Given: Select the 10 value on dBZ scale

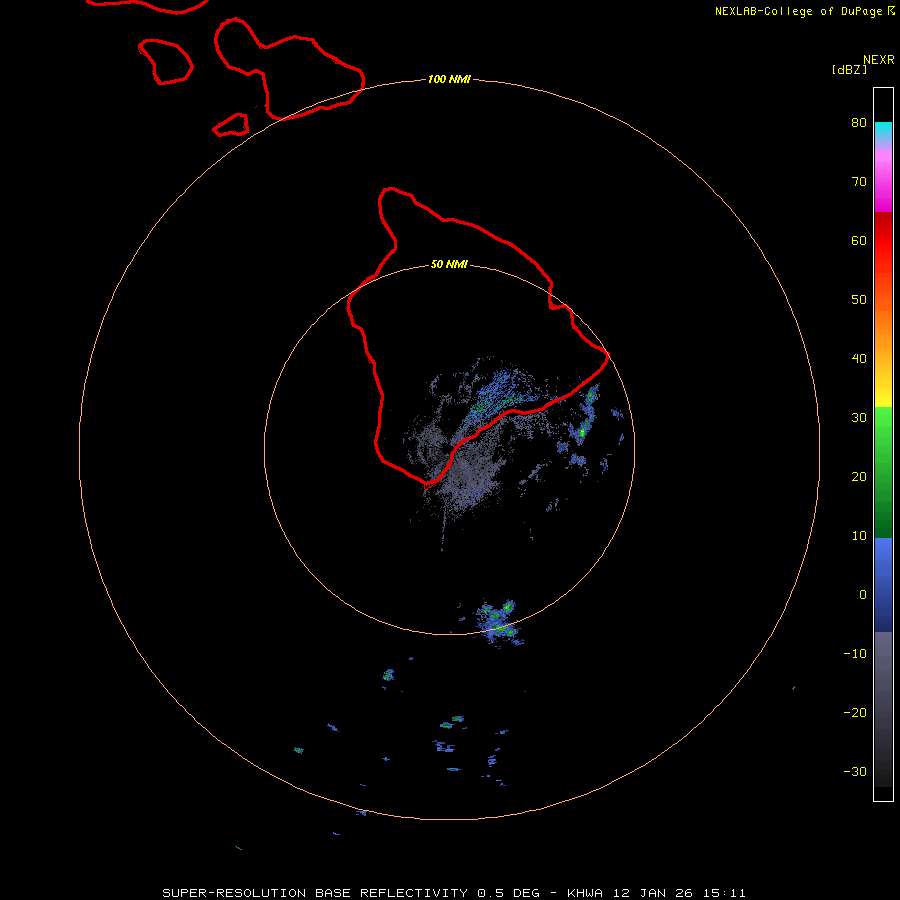Looking at the screenshot, I should [x=859, y=536].
